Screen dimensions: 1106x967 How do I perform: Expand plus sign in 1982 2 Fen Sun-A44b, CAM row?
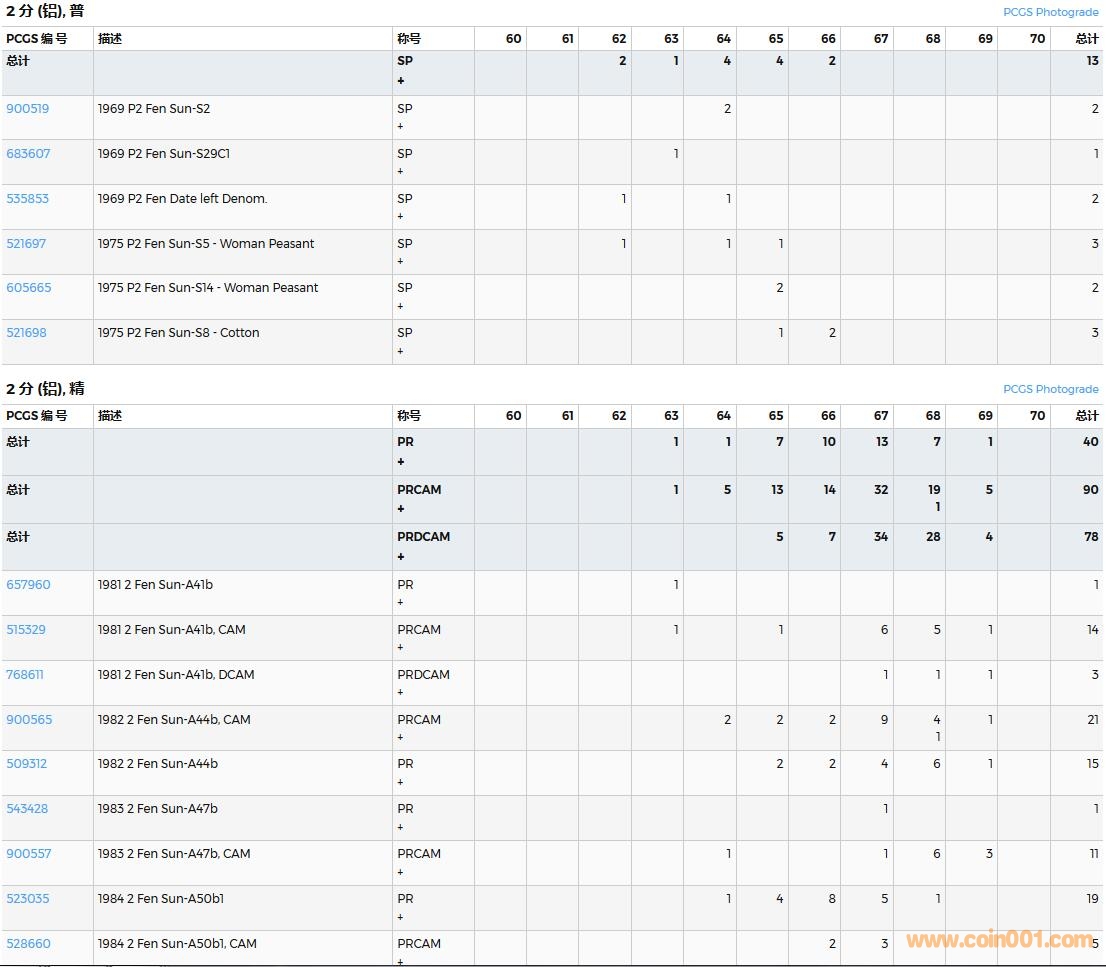[401, 738]
